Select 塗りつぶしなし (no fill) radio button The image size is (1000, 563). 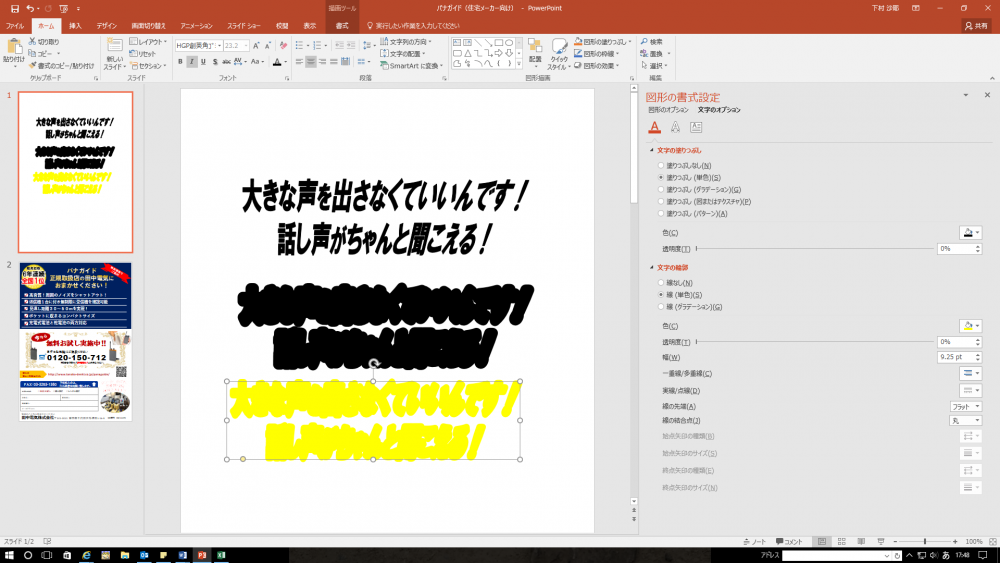tap(660, 165)
